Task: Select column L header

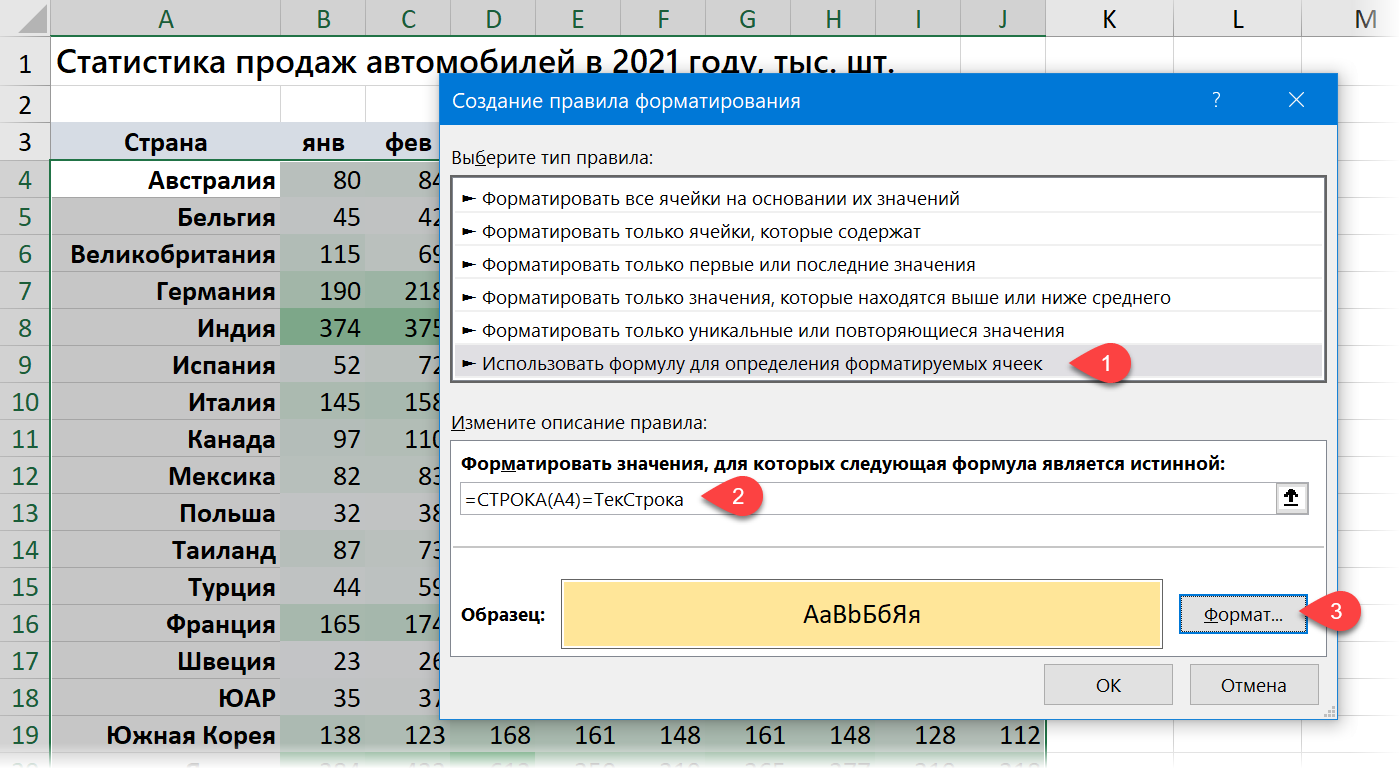Action: 1238,18
